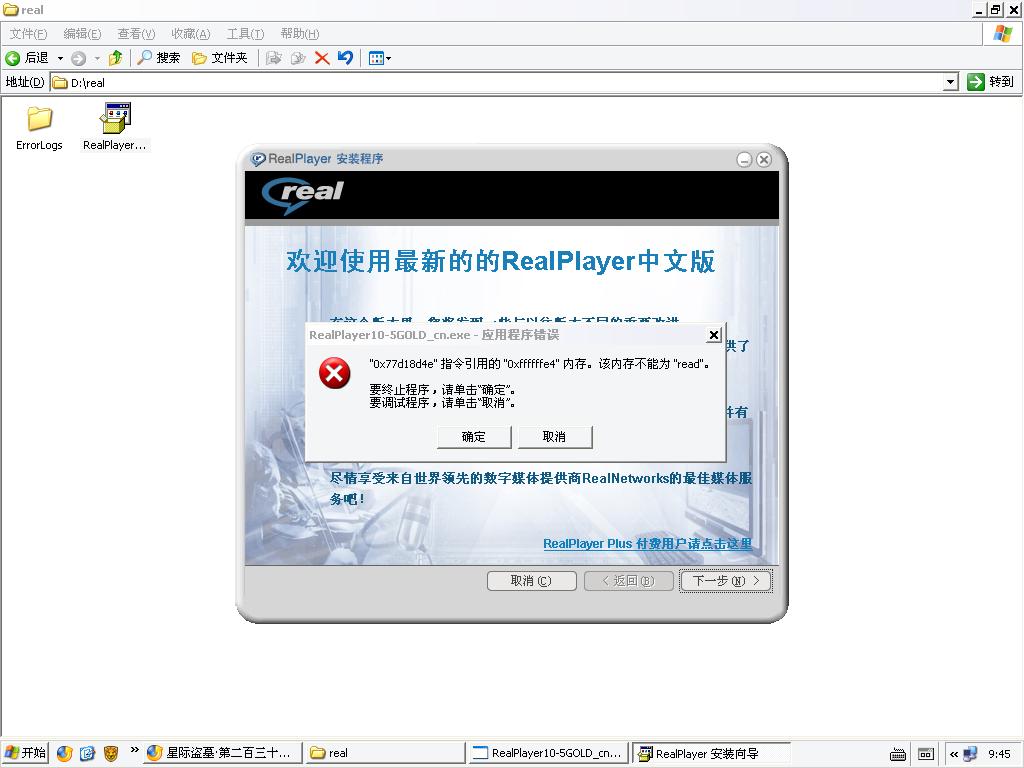The image size is (1024, 768).
Task: Click the Copy To toolbar icon
Action: coord(298,58)
